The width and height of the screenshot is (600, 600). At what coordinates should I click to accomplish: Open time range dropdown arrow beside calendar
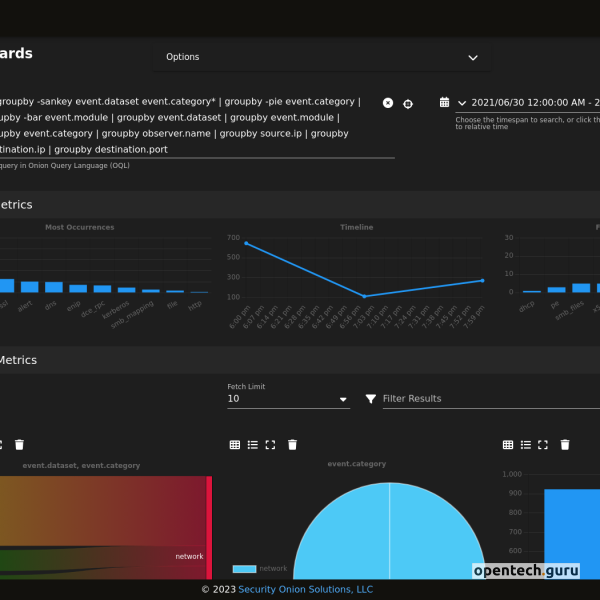pos(462,103)
